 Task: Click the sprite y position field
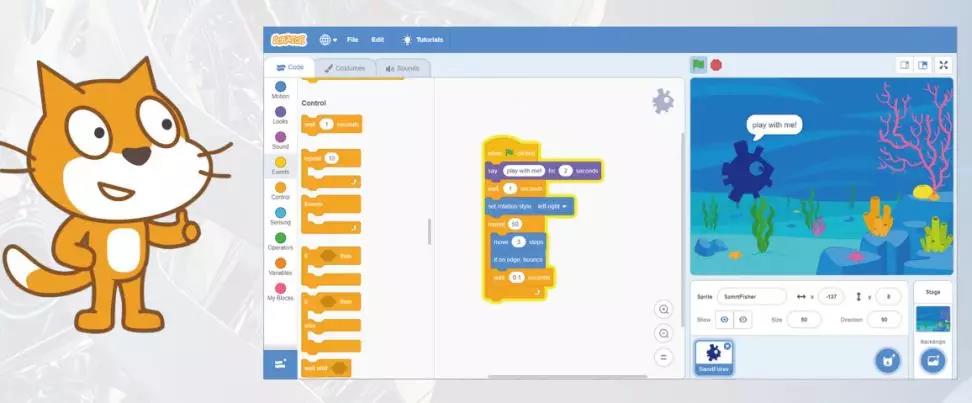[888, 297]
